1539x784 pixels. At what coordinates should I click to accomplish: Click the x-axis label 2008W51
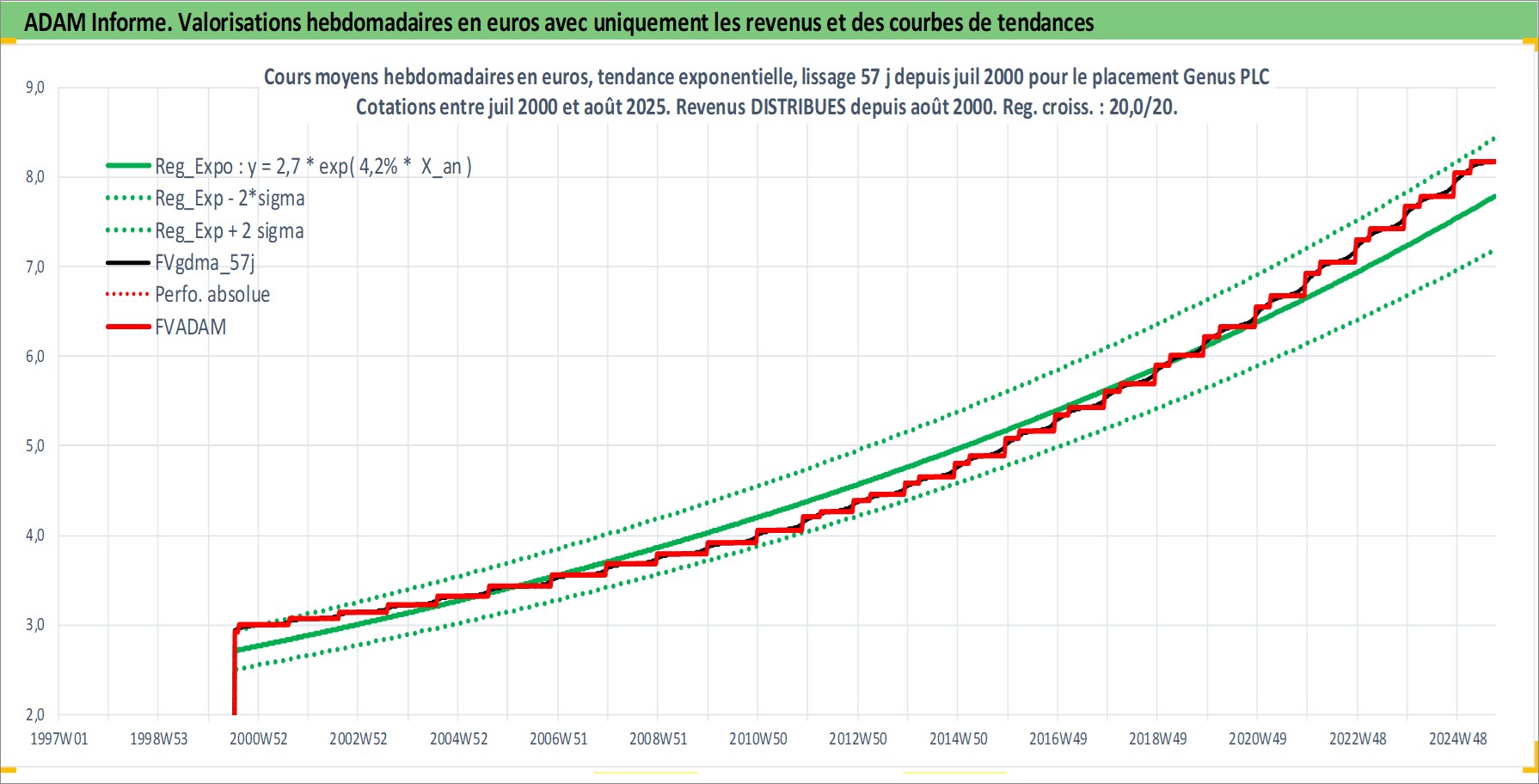(659, 738)
